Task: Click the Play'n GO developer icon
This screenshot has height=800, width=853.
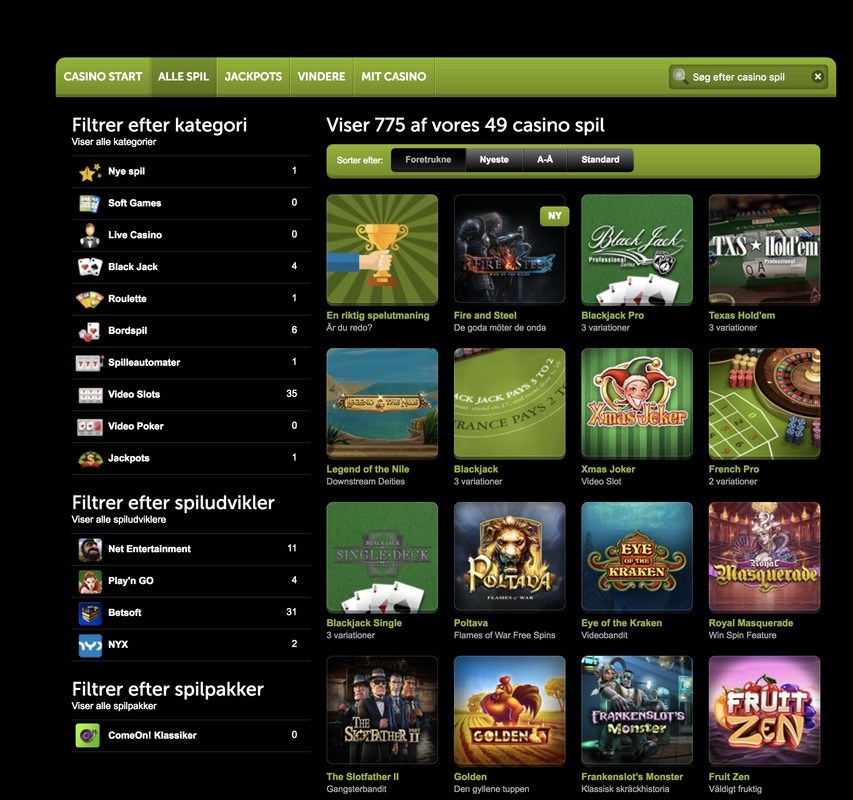Action: click(x=90, y=581)
